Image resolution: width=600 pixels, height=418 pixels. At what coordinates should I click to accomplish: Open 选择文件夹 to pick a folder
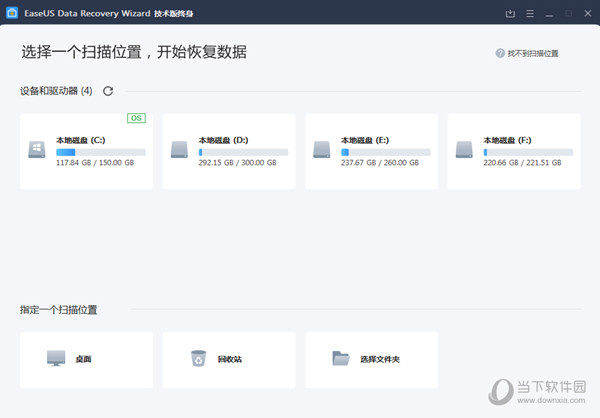coord(371,360)
